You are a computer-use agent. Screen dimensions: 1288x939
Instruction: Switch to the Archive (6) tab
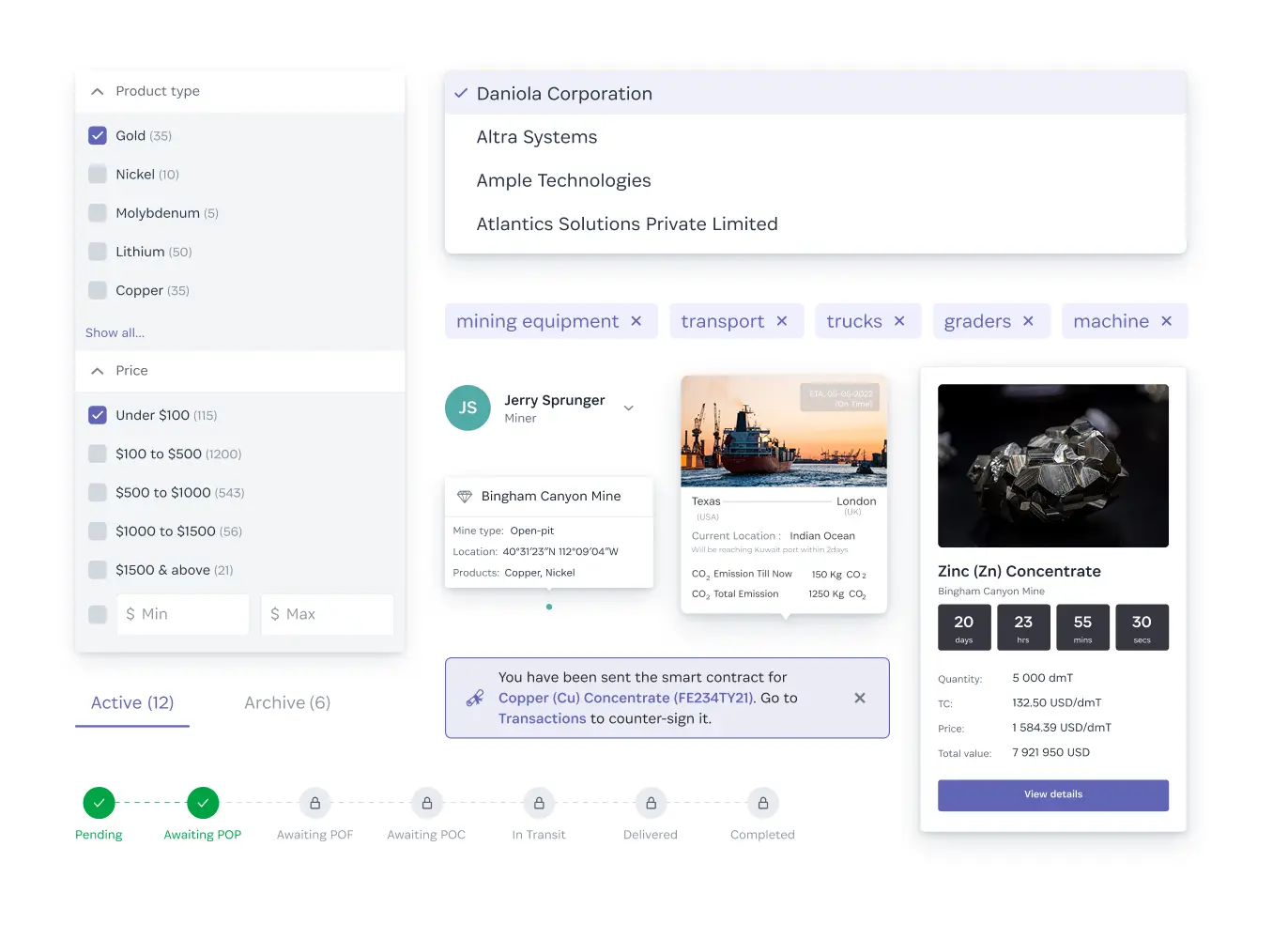(287, 702)
